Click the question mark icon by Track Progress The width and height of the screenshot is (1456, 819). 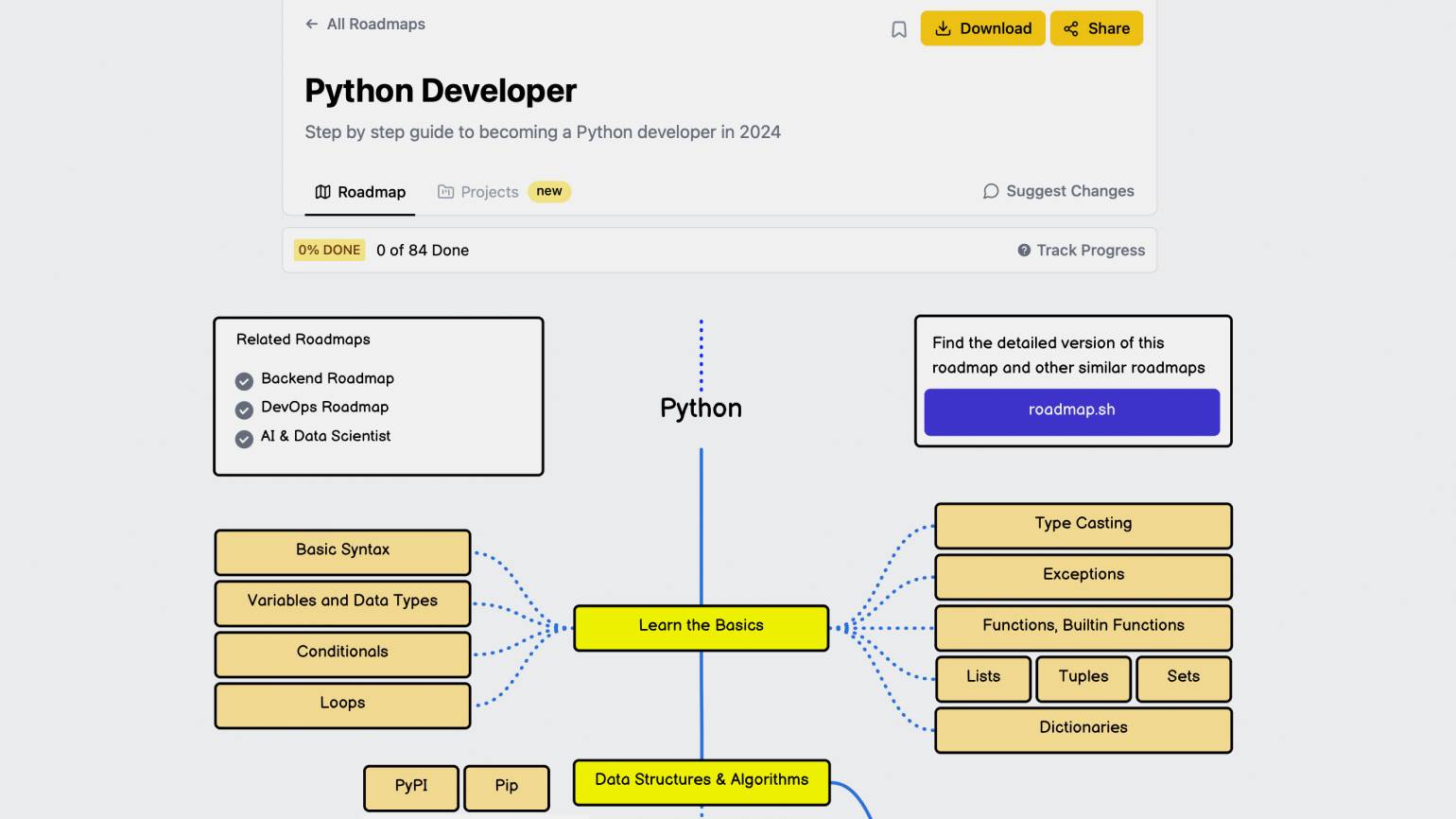[x=1024, y=251]
